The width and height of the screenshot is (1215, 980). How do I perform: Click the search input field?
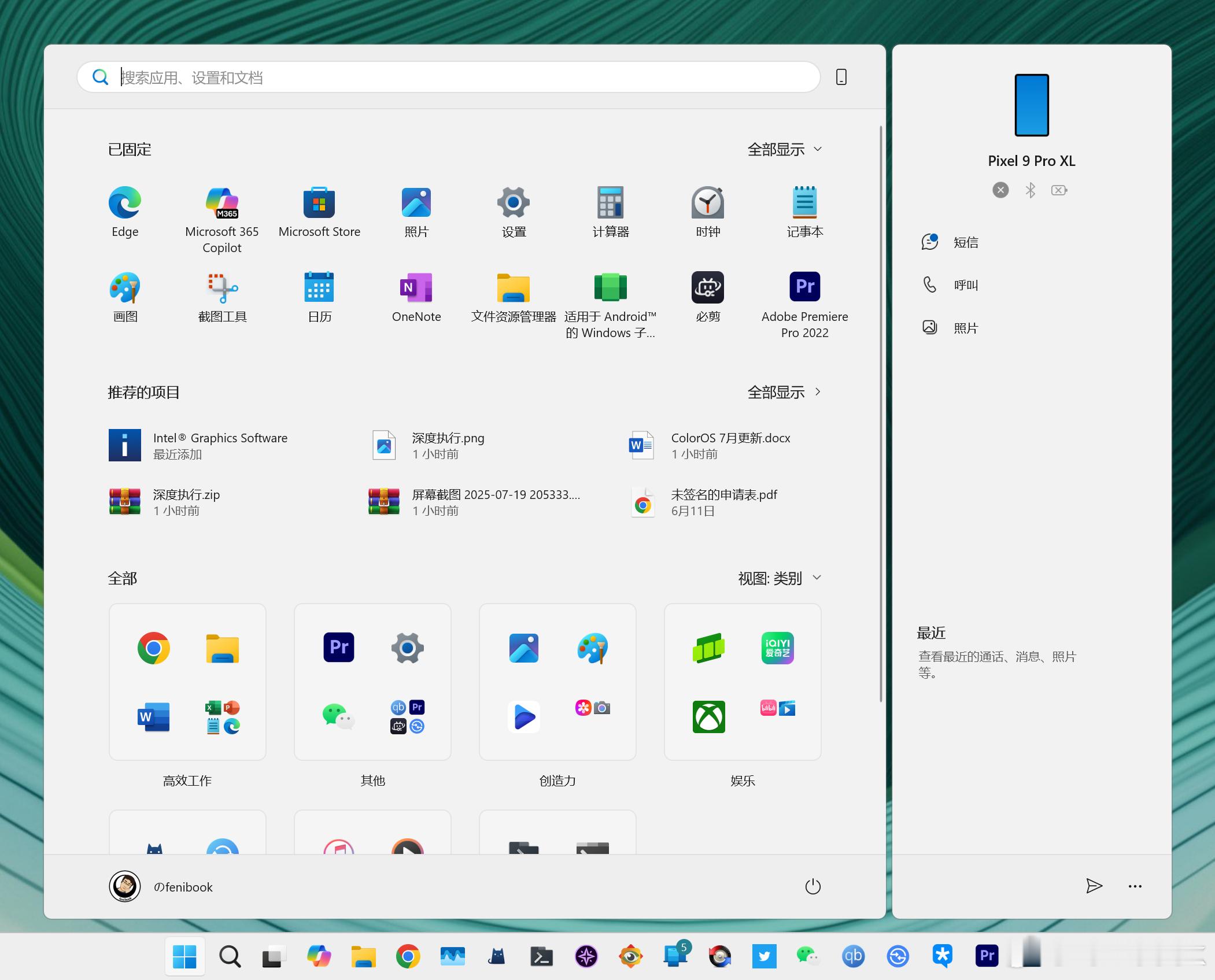[x=449, y=77]
